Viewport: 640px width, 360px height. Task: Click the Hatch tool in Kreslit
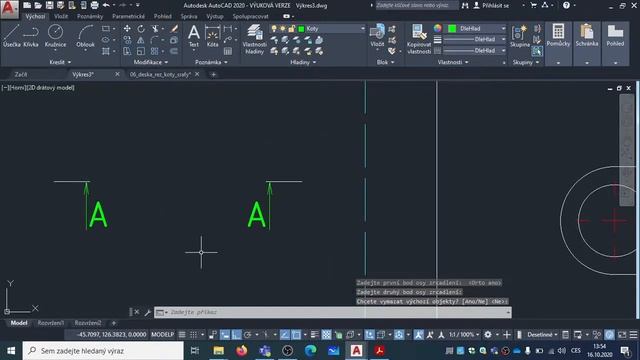(x=106, y=51)
